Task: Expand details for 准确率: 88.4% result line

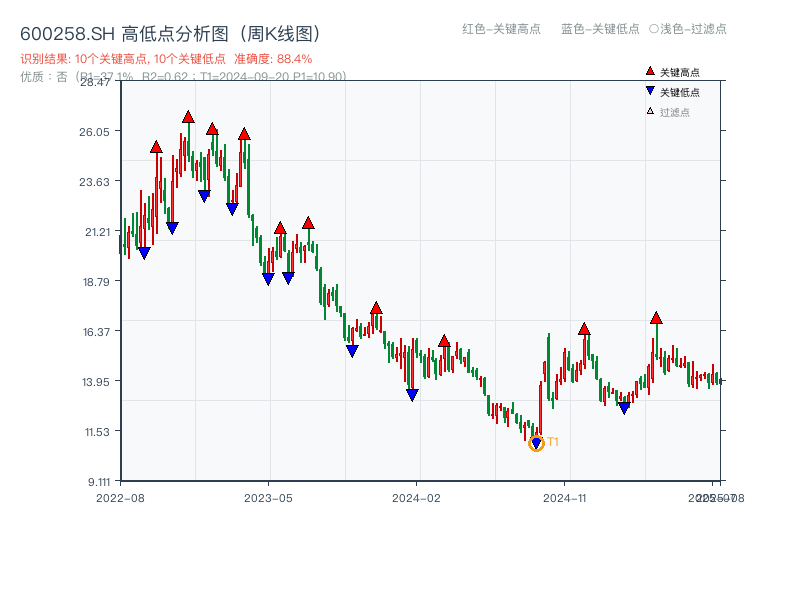Action: coord(270,58)
